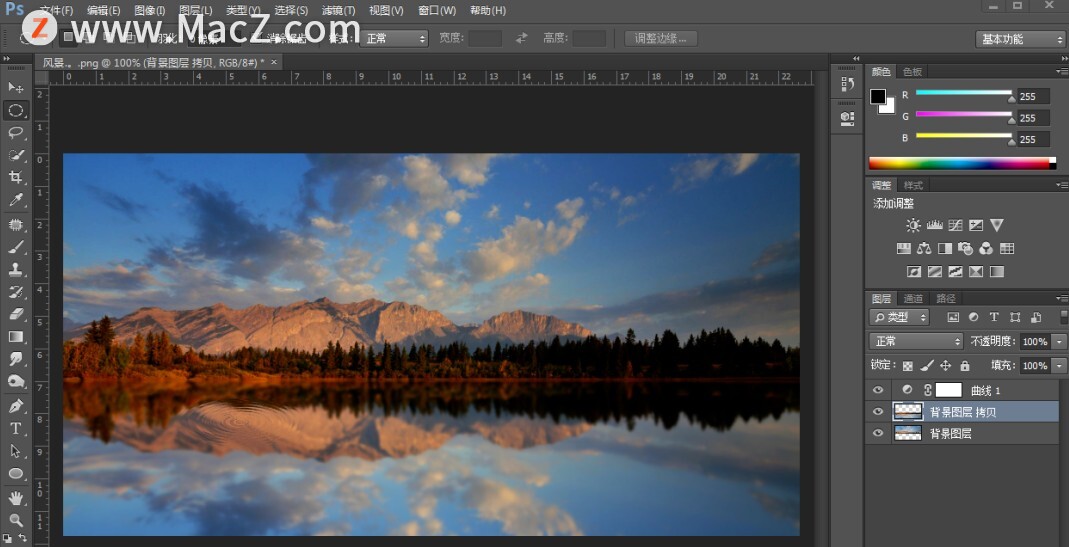This screenshot has height=547, width=1069.
Task: Add an Exposure adjustment
Action: click(x=976, y=225)
